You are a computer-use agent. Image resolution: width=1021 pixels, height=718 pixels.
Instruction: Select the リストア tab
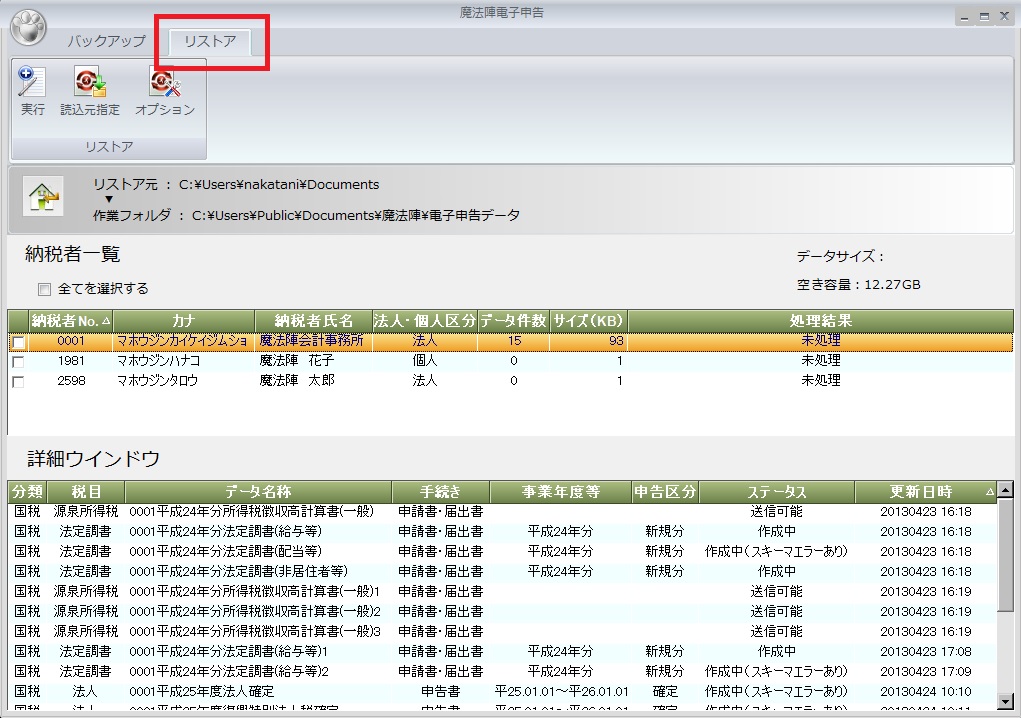pos(210,41)
